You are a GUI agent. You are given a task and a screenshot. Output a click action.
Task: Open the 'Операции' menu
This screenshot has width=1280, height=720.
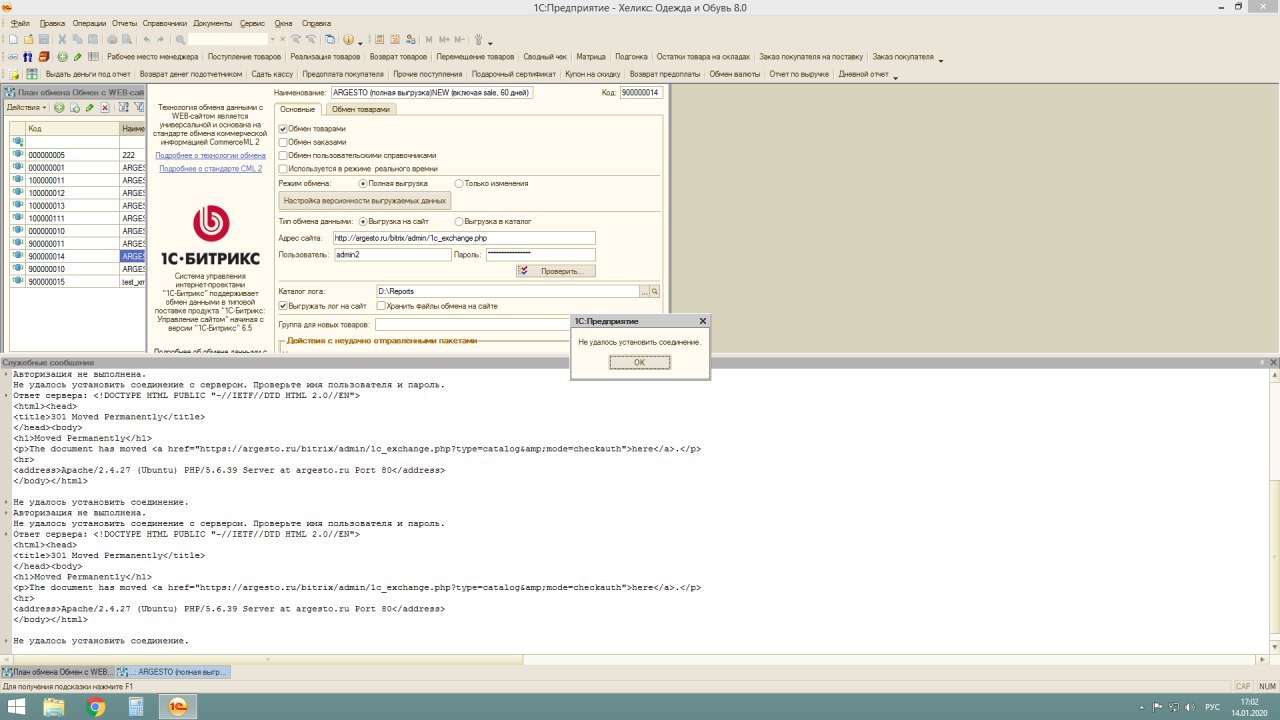coord(89,22)
